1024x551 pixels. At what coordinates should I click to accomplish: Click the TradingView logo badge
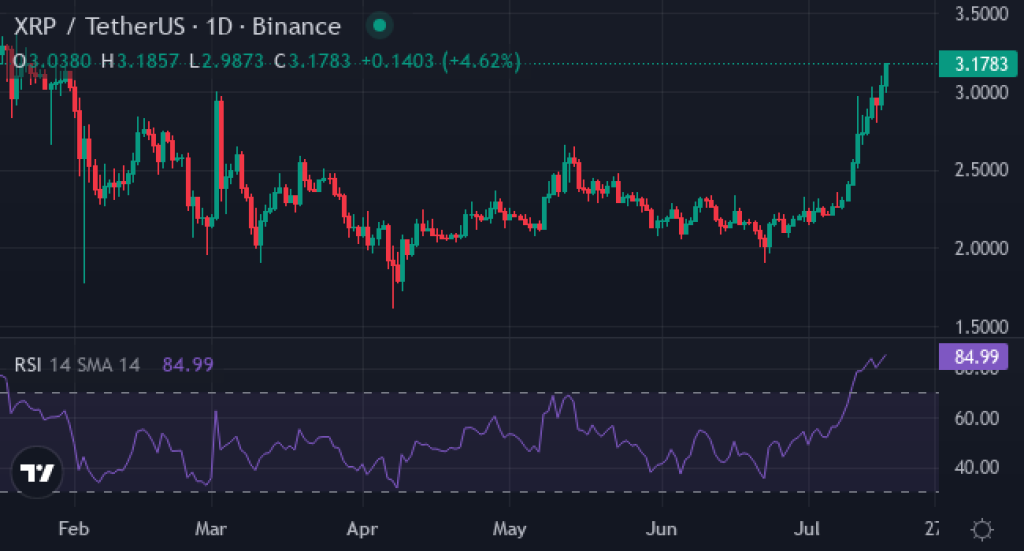tap(37, 472)
